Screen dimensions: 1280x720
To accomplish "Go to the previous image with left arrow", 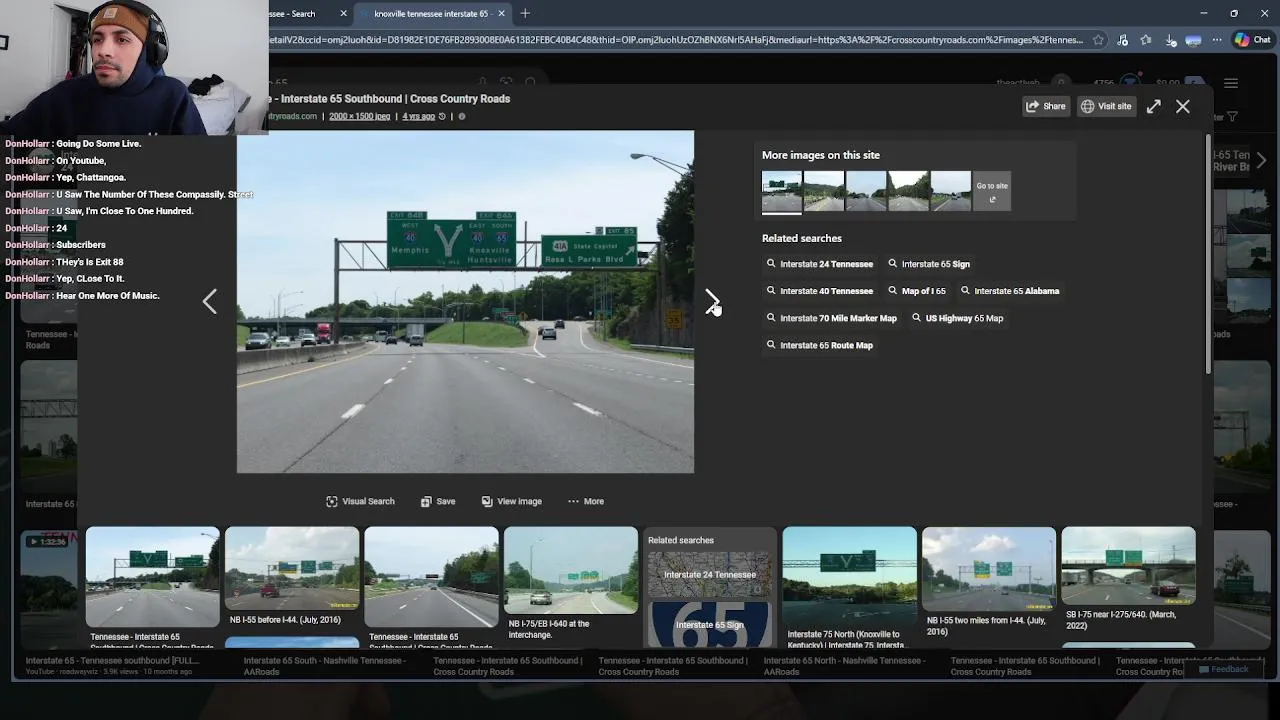I will (209, 301).
